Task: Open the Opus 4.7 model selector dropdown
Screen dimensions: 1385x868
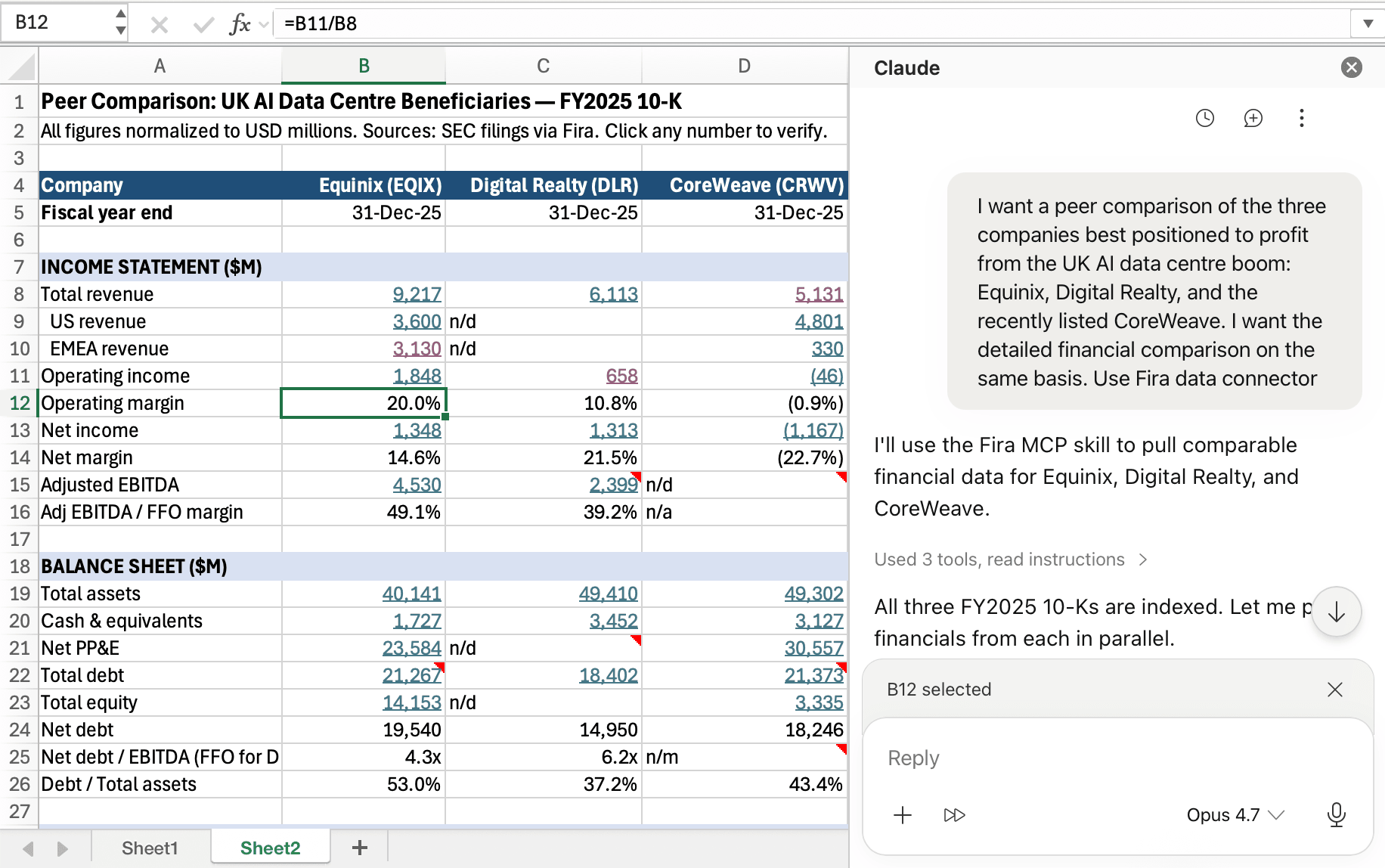Action: pyautogui.click(x=1235, y=815)
